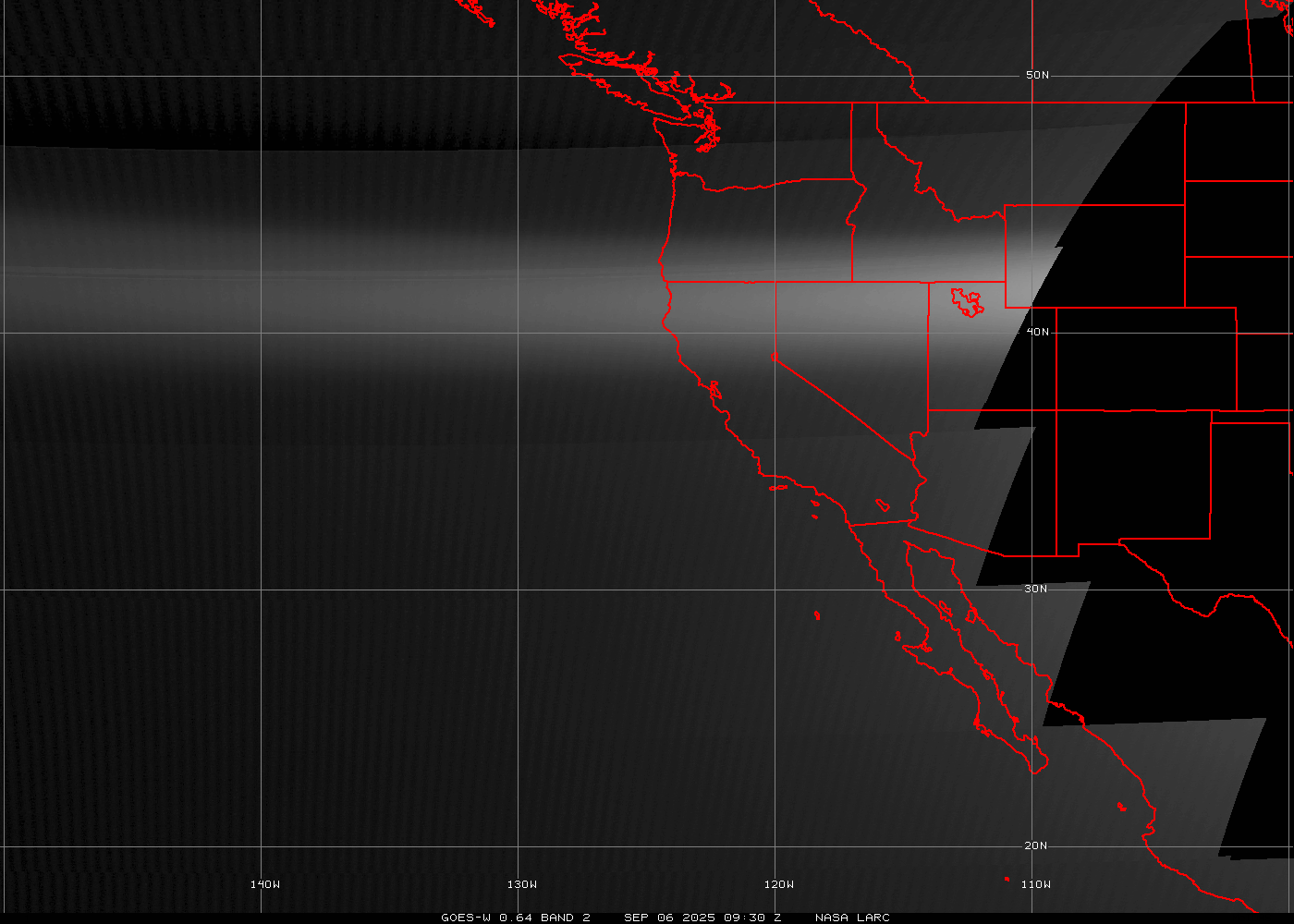The width and height of the screenshot is (1294, 924).
Task: Click the 40N and 130W gridline intersection
Action: 519,333
